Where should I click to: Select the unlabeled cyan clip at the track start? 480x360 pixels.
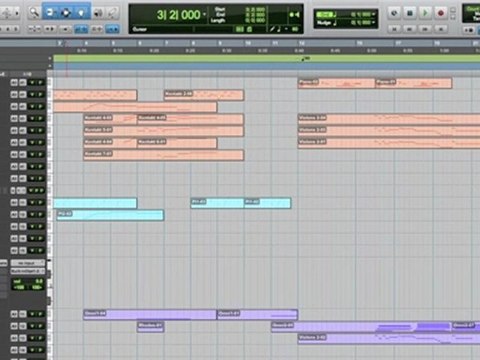click(x=95, y=203)
